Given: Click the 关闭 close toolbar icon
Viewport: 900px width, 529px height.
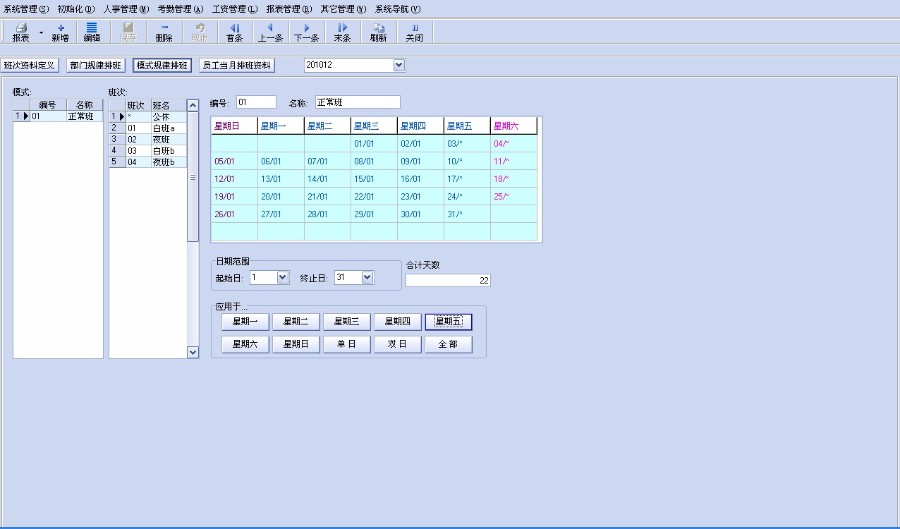Looking at the screenshot, I should pos(414,32).
